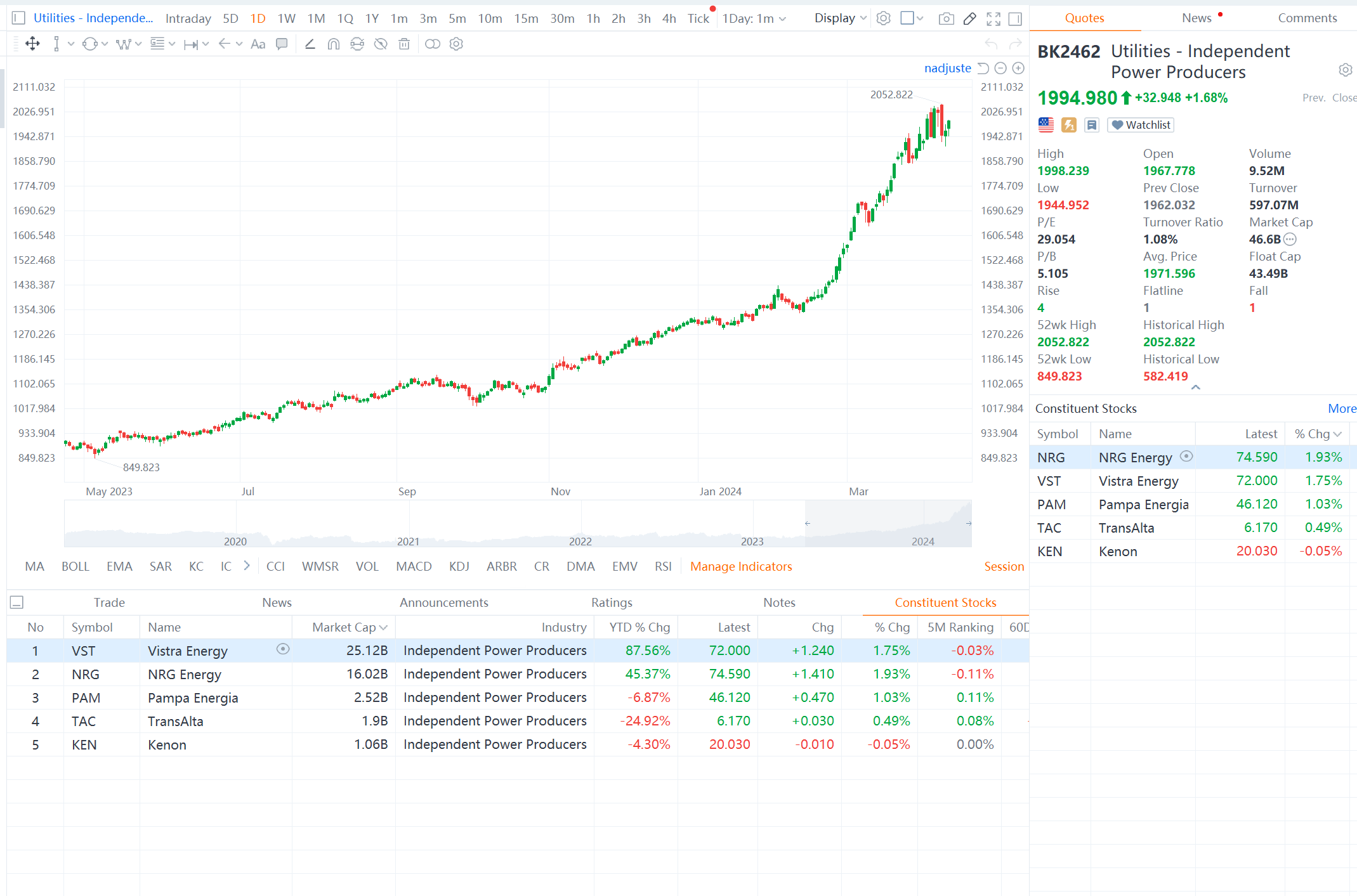Enable the MACD indicator
Viewport: 1357px width, 896px height.
pos(414,566)
